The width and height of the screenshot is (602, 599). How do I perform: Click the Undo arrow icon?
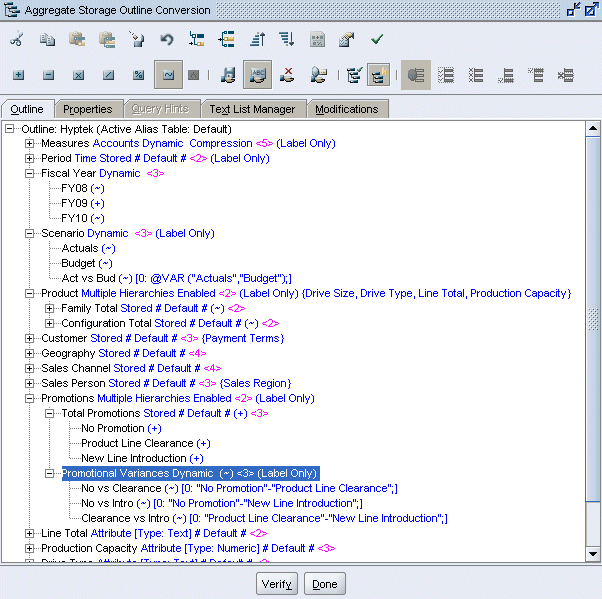(x=167, y=40)
